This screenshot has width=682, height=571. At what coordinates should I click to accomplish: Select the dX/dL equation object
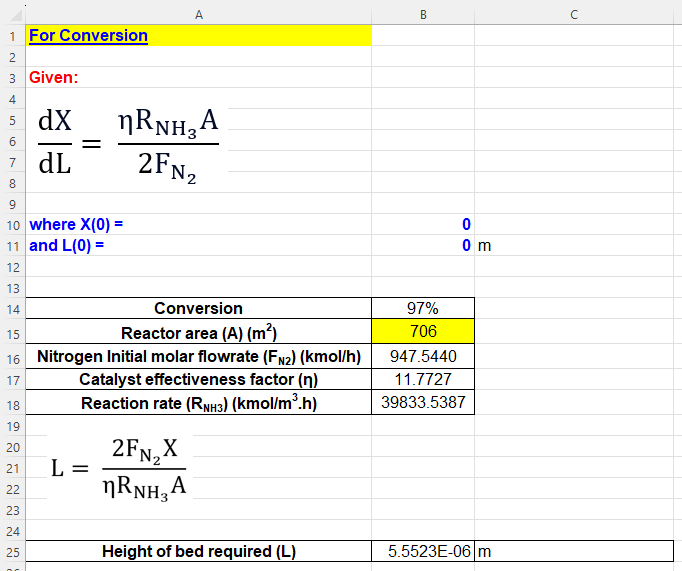coord(126,146)
